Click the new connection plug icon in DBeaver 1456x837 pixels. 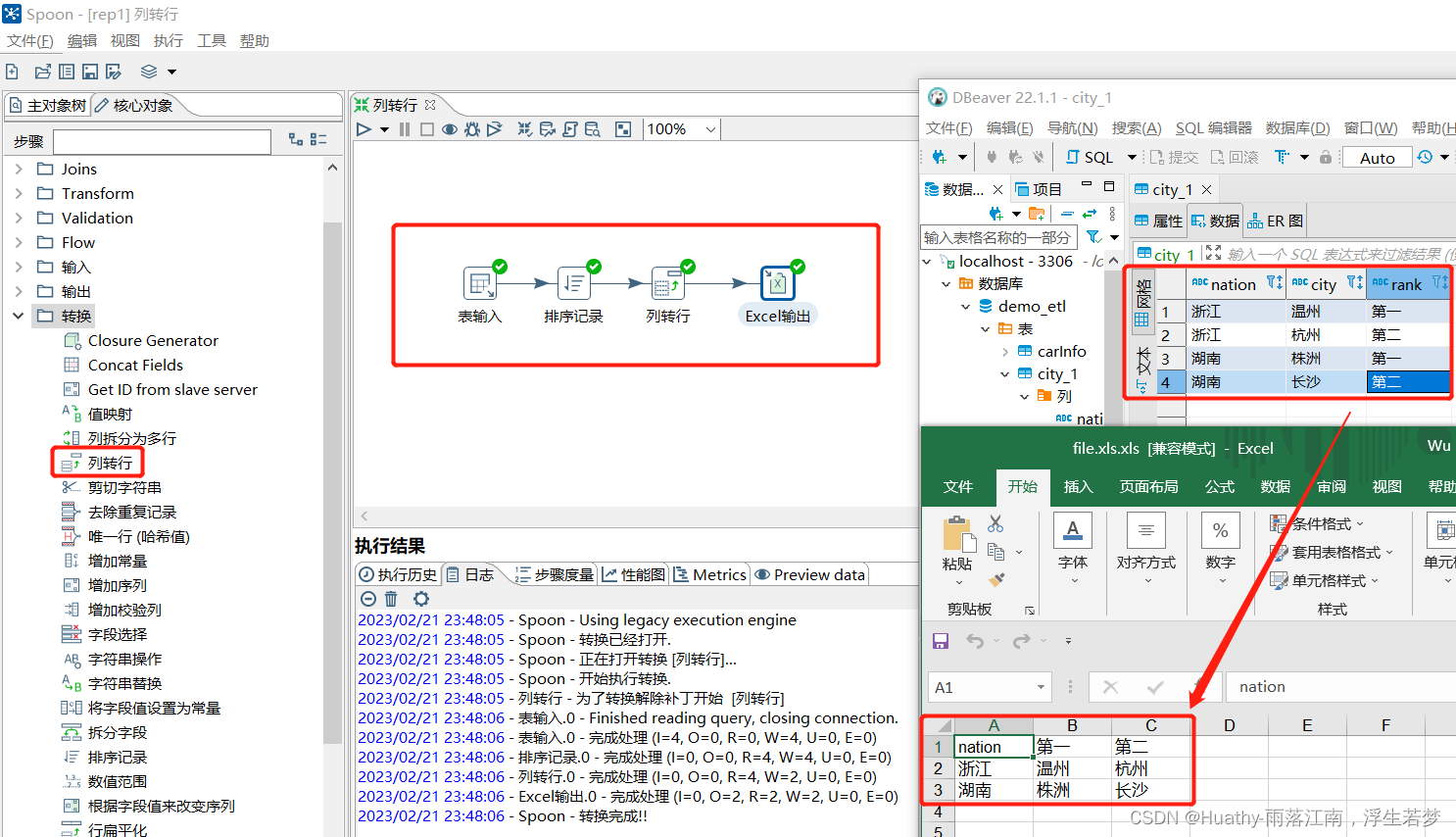(939, 157)
